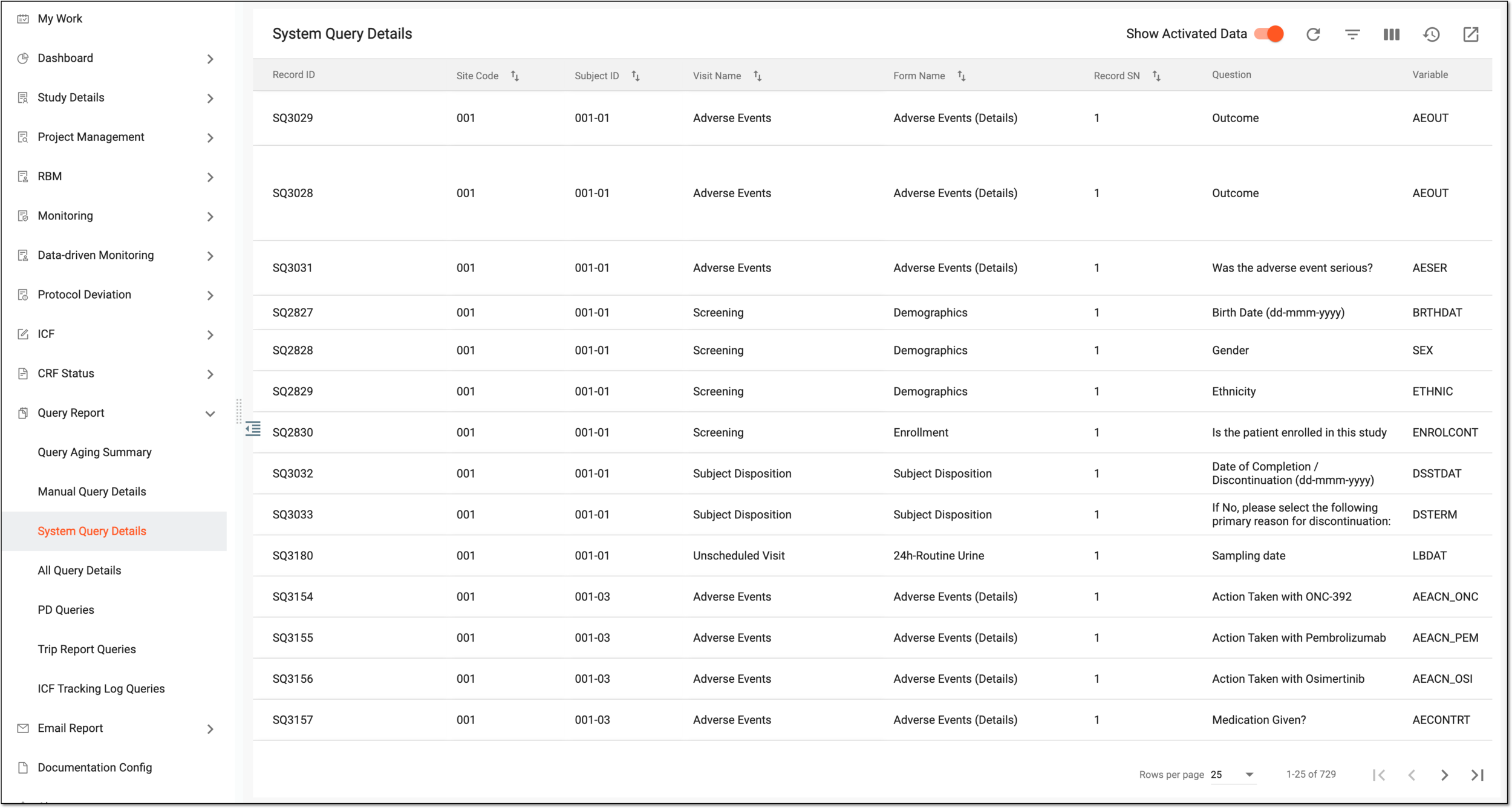
Task: Open Manual Query Details menu item
Action: pos(92,491)
